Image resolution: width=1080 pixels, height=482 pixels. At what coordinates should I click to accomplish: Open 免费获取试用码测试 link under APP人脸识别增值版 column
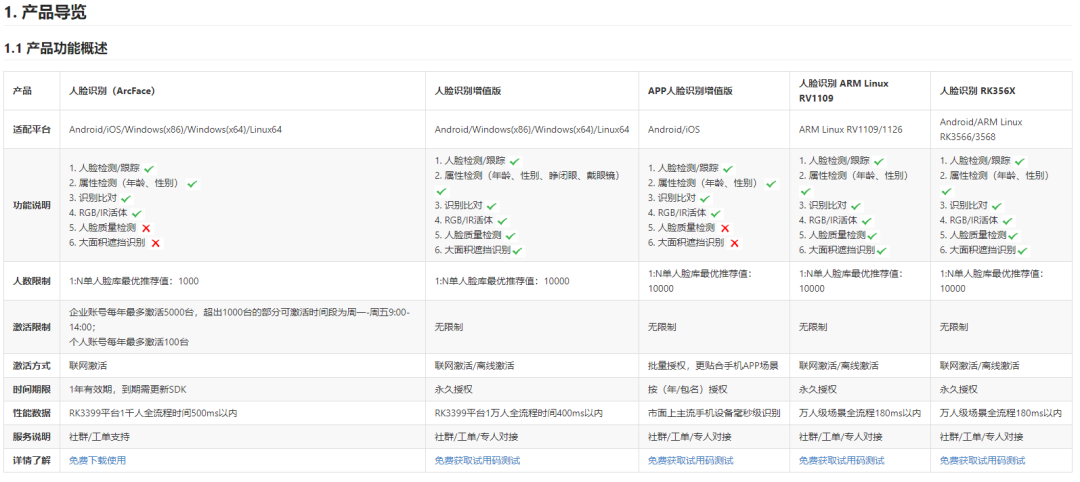(x=691, y=460)
